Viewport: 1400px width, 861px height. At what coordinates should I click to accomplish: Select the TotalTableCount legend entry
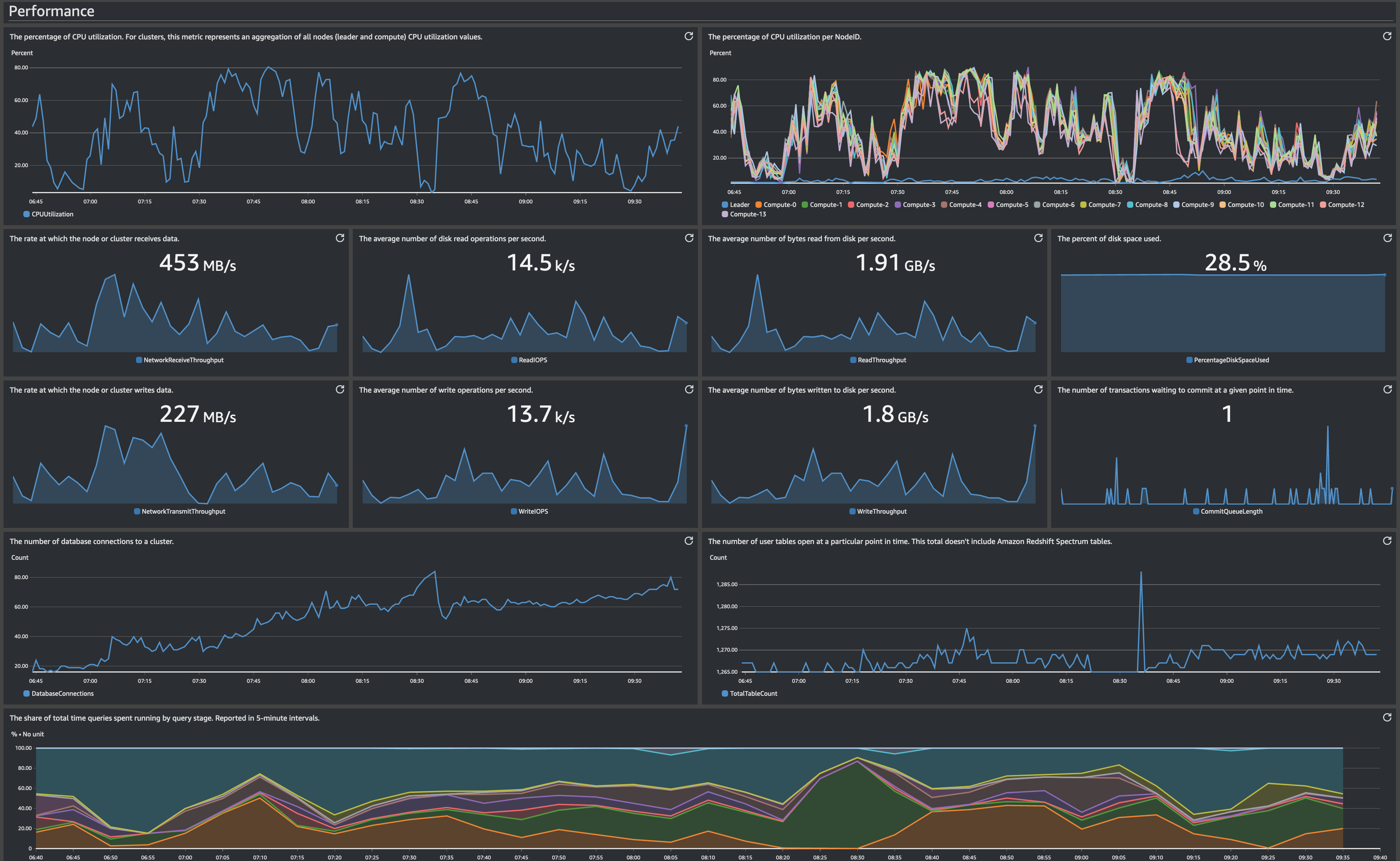749,694
